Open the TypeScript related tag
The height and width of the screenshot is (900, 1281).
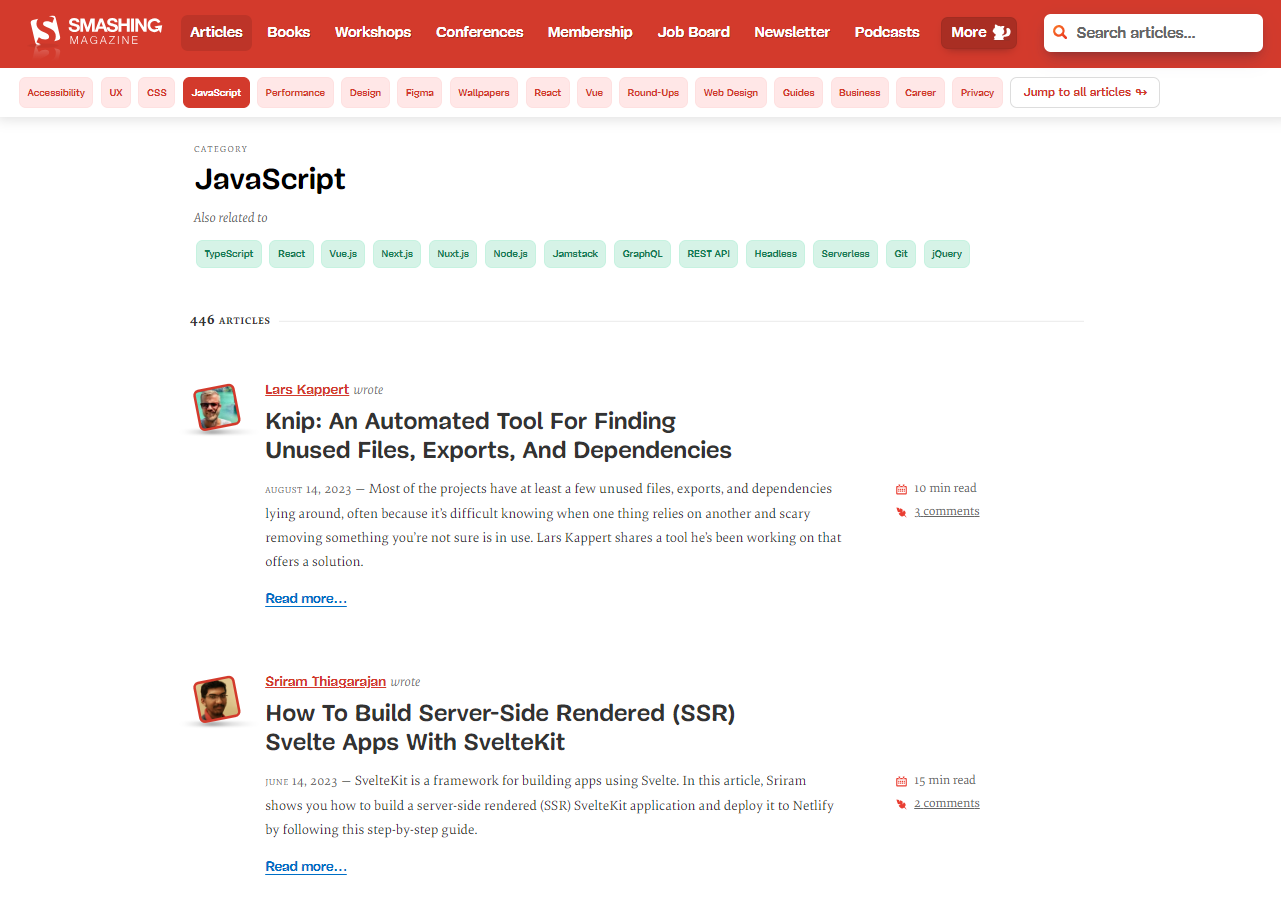tap(229, 254)
